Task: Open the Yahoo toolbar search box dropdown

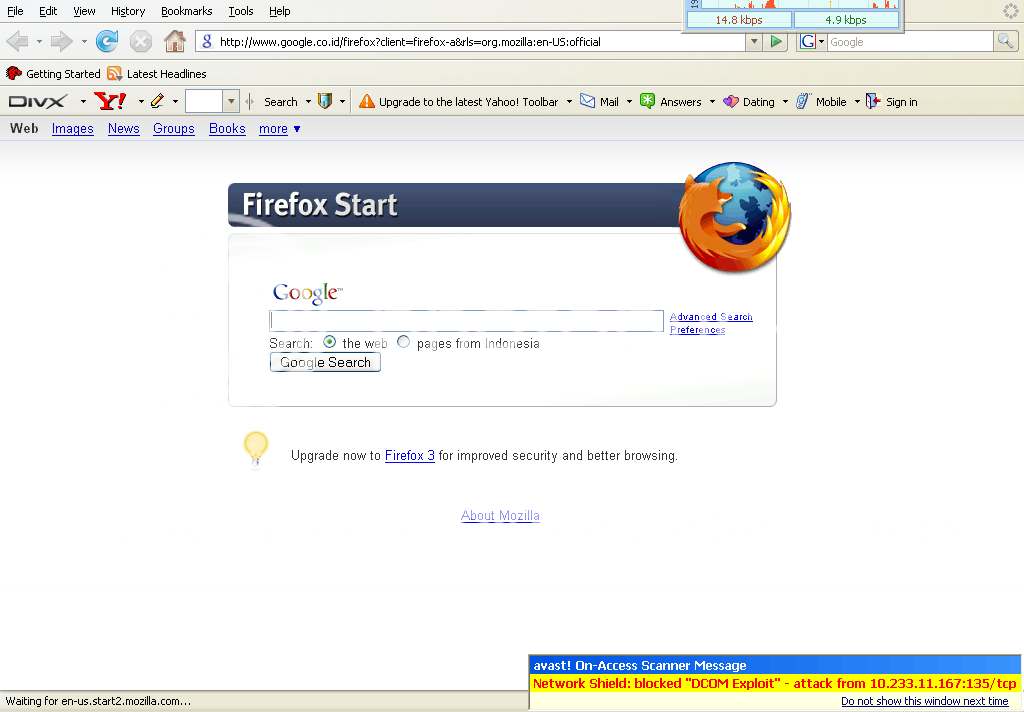Action: pyautogui.click(x=231, y=101)
